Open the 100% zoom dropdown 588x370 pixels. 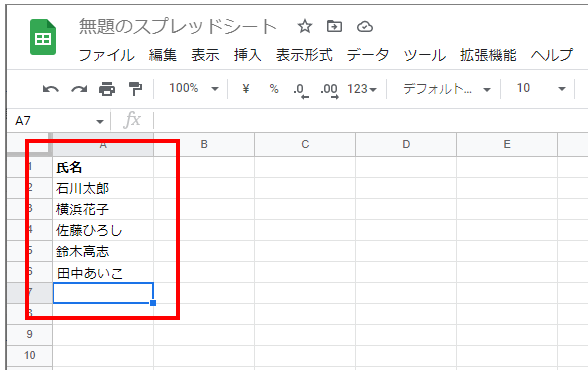point(194,88)
